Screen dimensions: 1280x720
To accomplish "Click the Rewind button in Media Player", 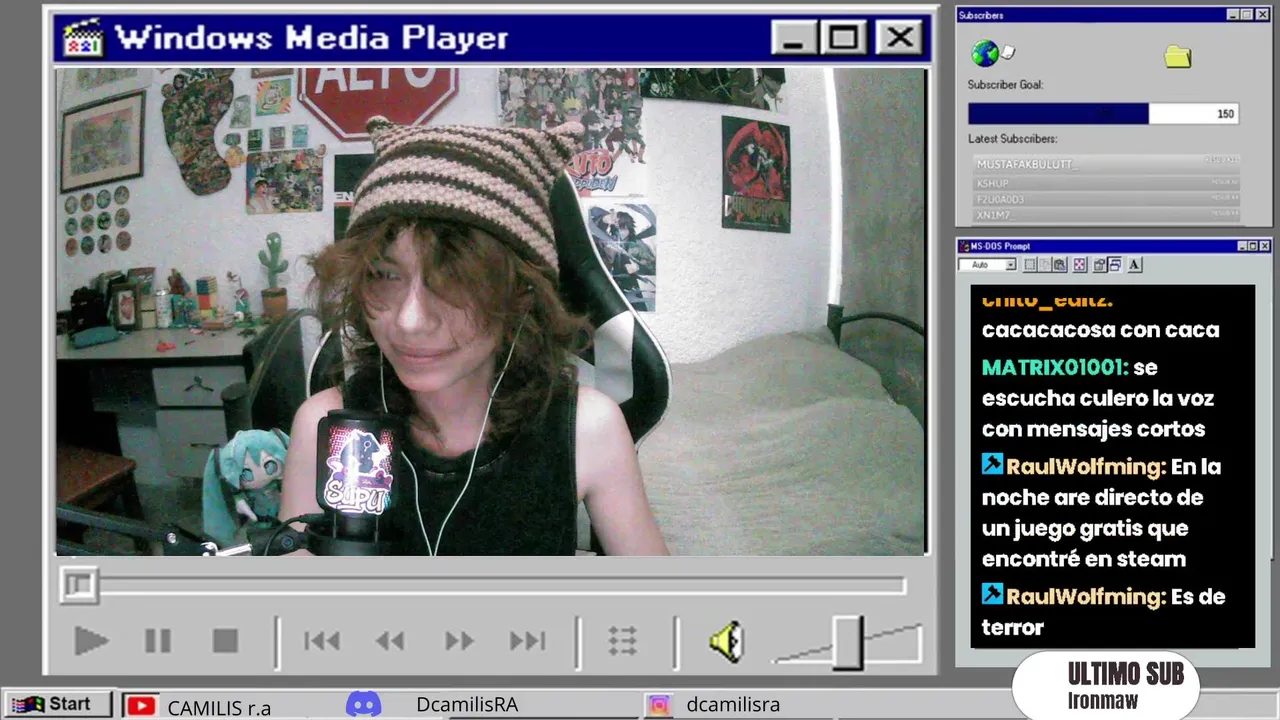I will (x=390, y=641).
